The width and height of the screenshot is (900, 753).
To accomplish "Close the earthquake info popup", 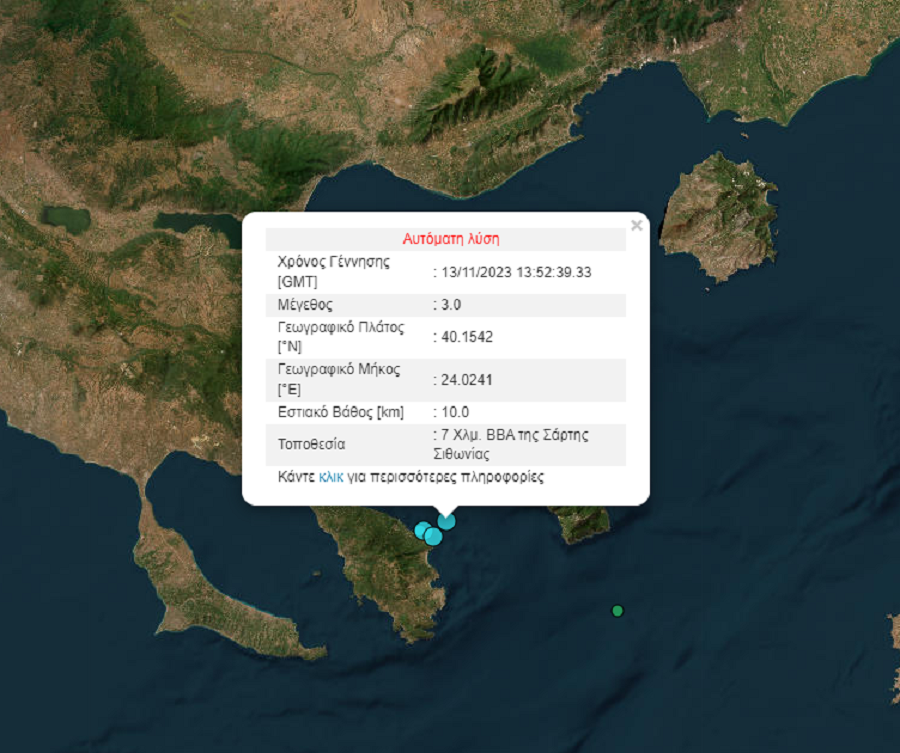I will tap(636, 226).
